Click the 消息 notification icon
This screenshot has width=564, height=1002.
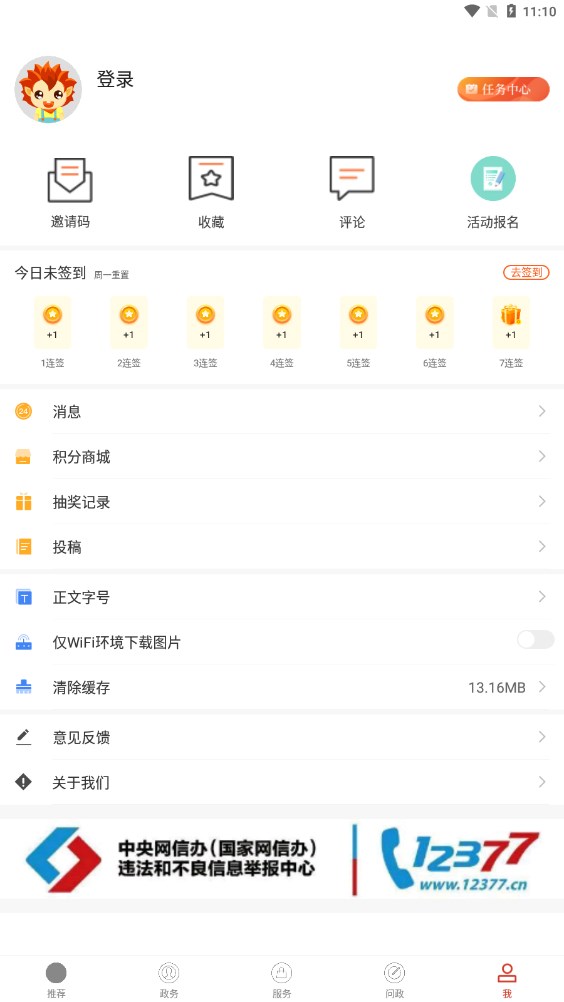24,411
